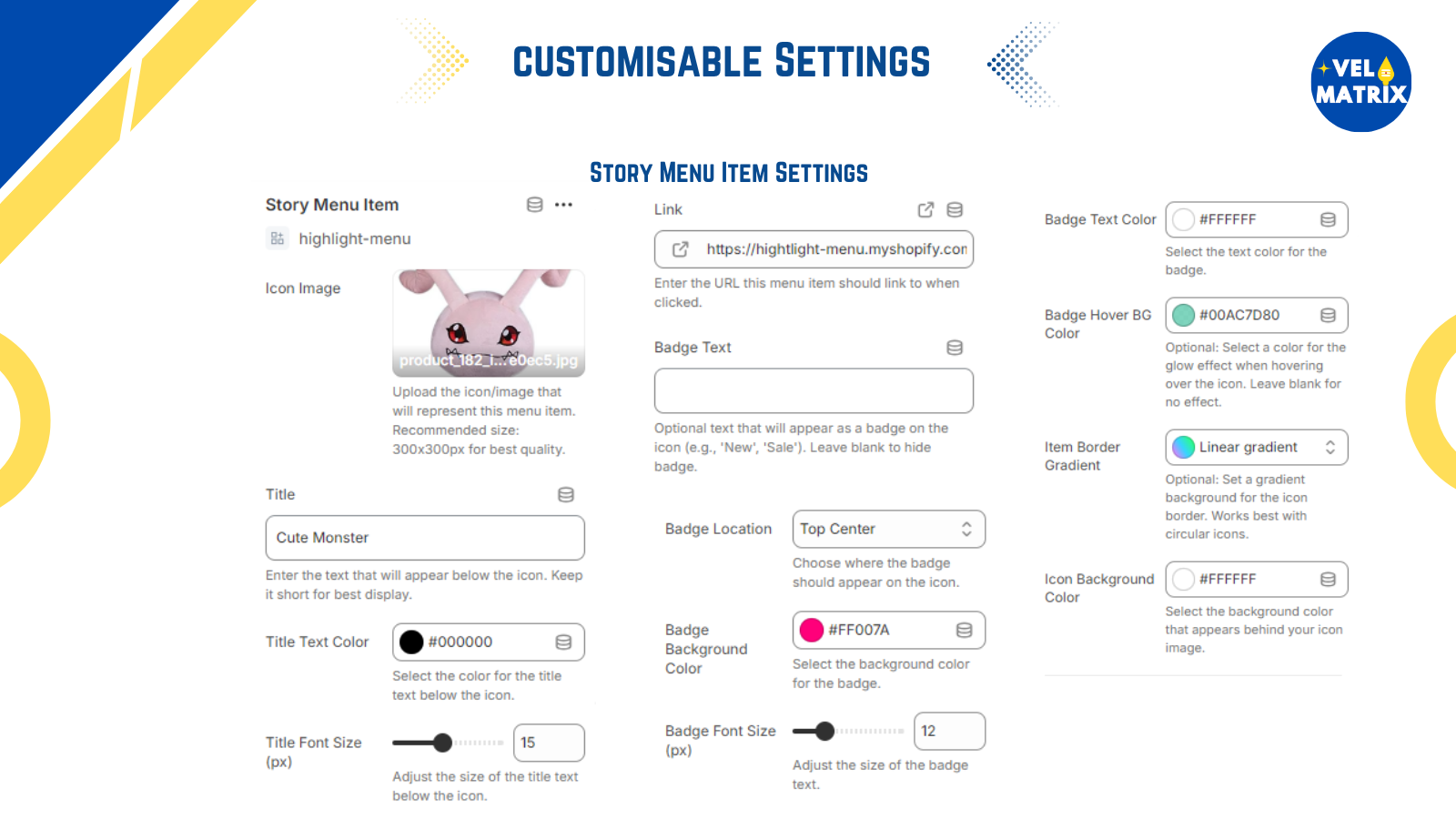
Task: Click the external link icon next to Link
Action: (925, 210)
